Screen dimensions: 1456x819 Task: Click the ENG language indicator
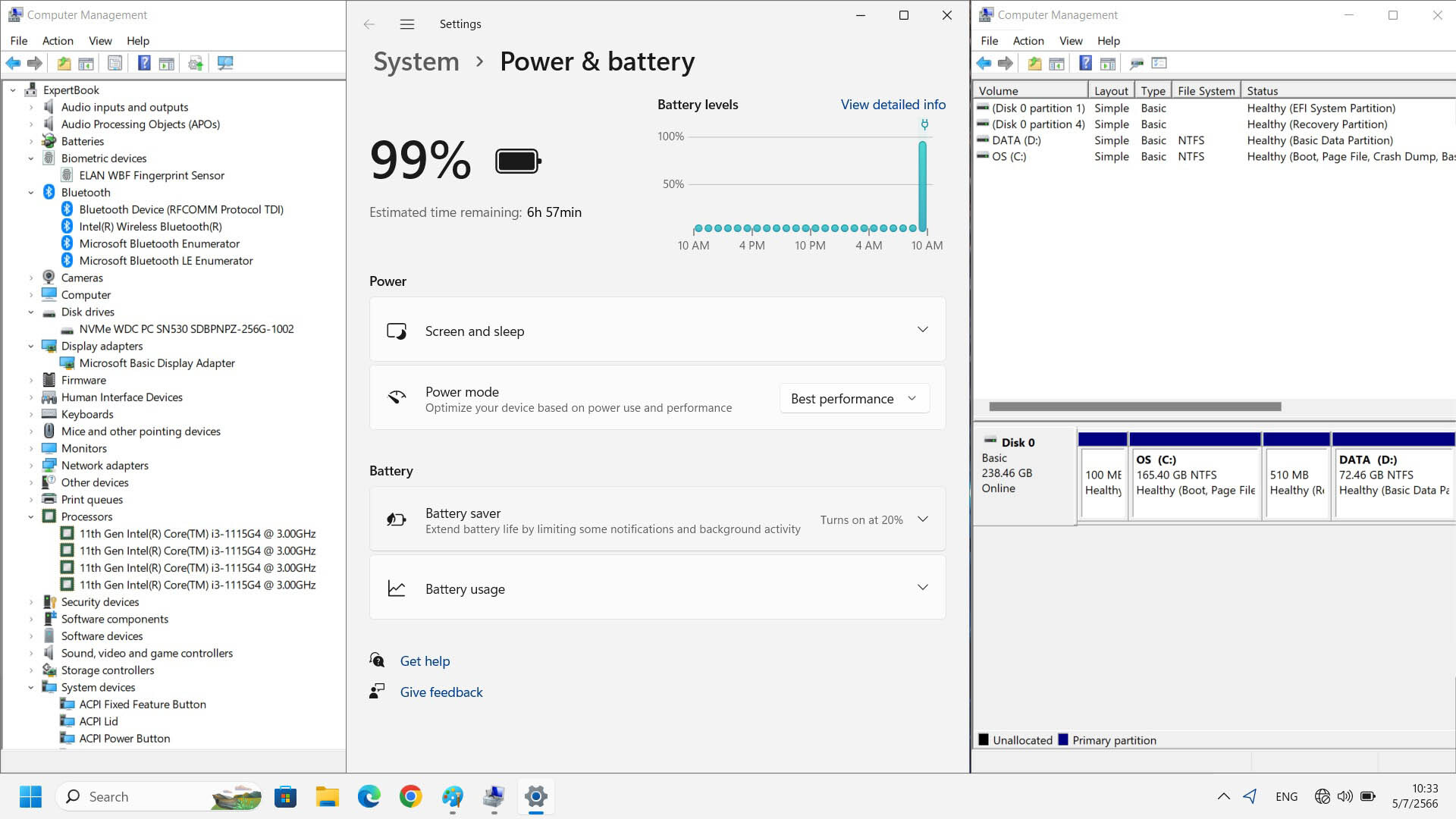pos(1286,797)
